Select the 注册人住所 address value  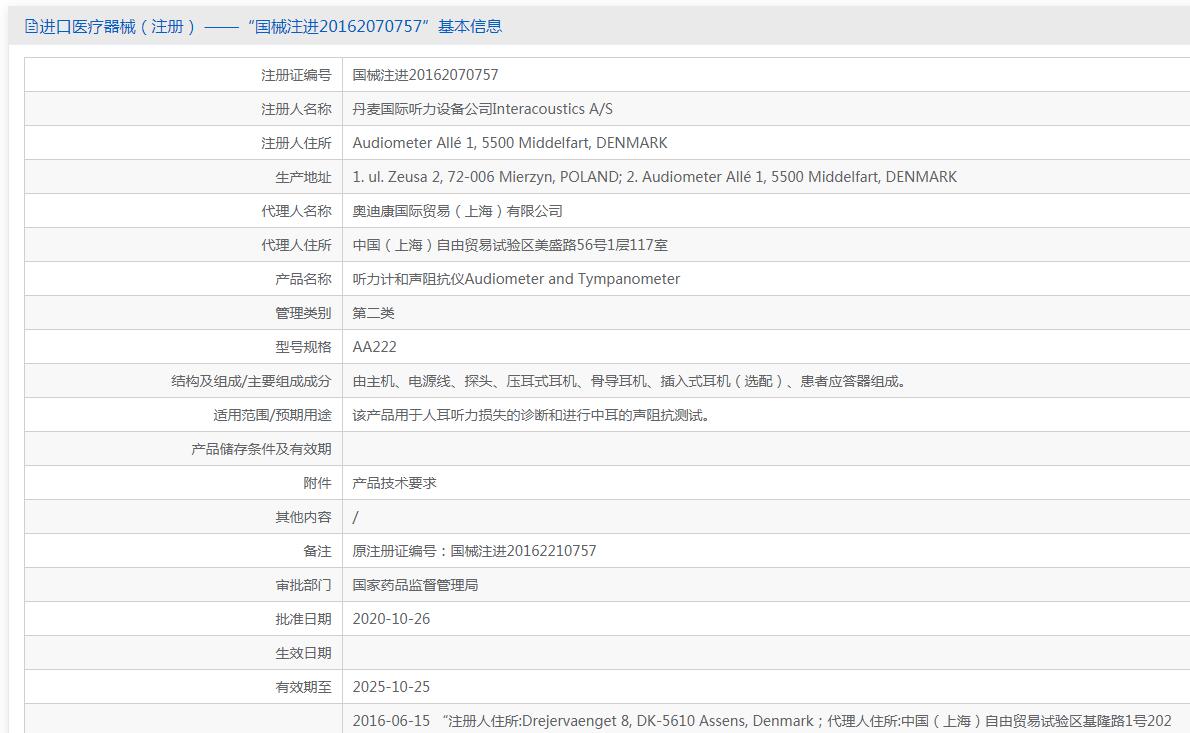pyautogui.click(x=509, y=143)
